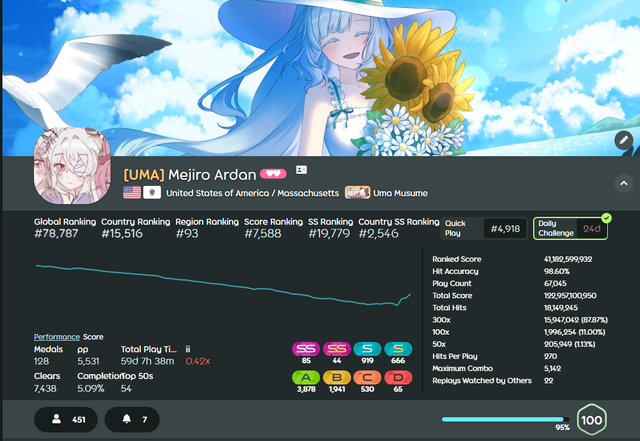Click the ID card icon beside username
The height and width of the screenshot is (441, 640).
pos(301,169)
